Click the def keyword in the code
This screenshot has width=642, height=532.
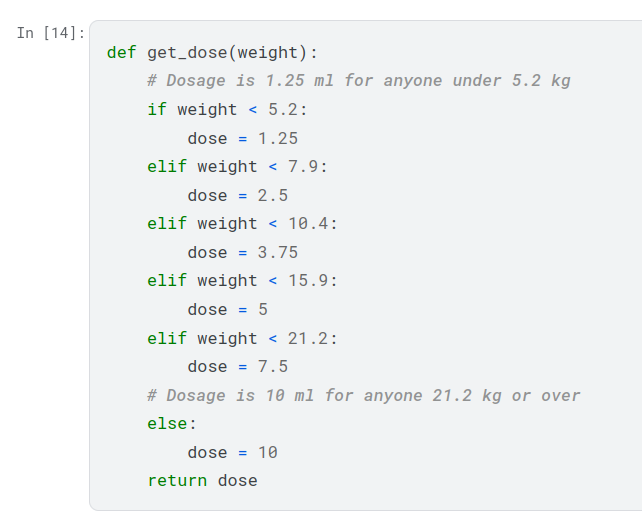point(122,52)
